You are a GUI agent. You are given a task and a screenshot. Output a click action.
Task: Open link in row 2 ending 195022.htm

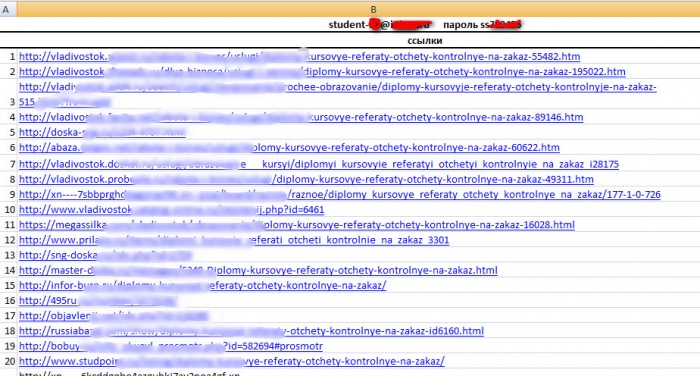[x=322, y=72]
